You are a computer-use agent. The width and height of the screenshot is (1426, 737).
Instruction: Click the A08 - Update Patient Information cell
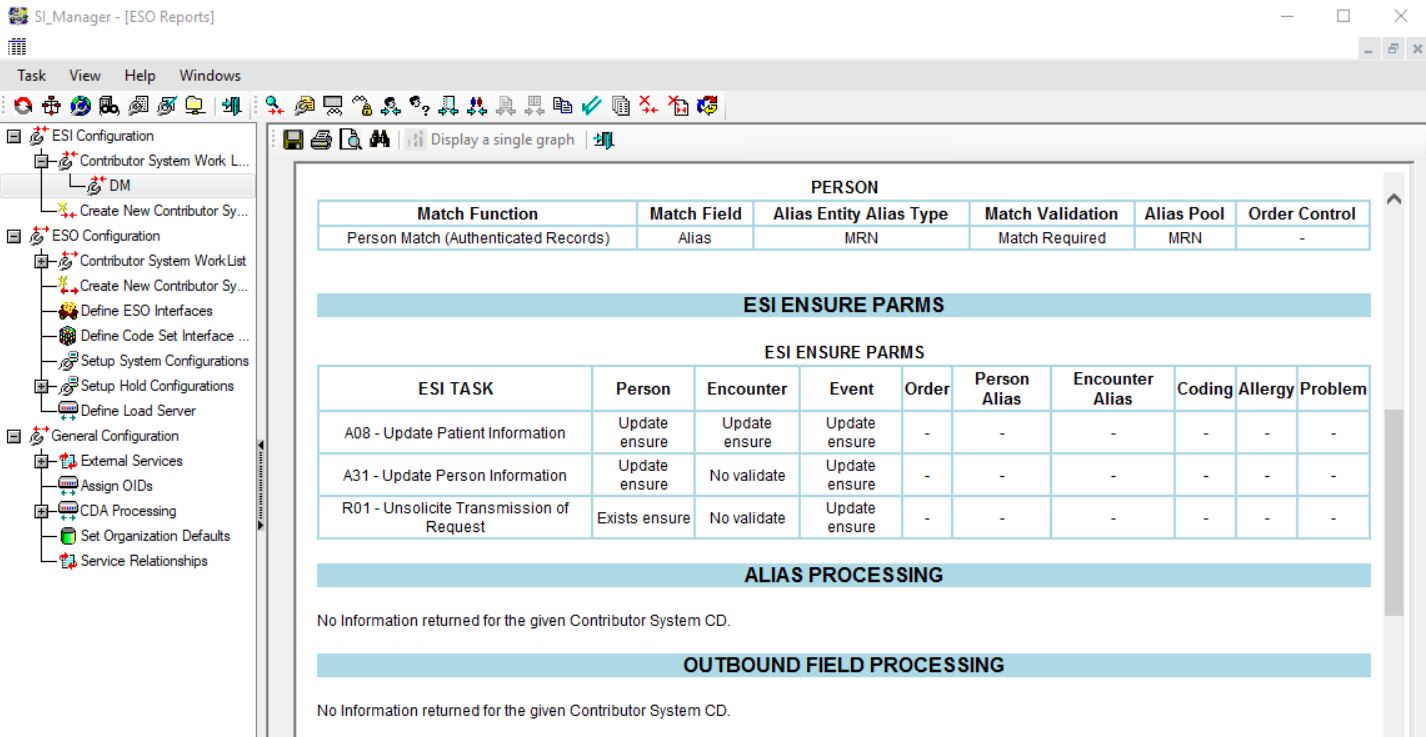(455, 433)
